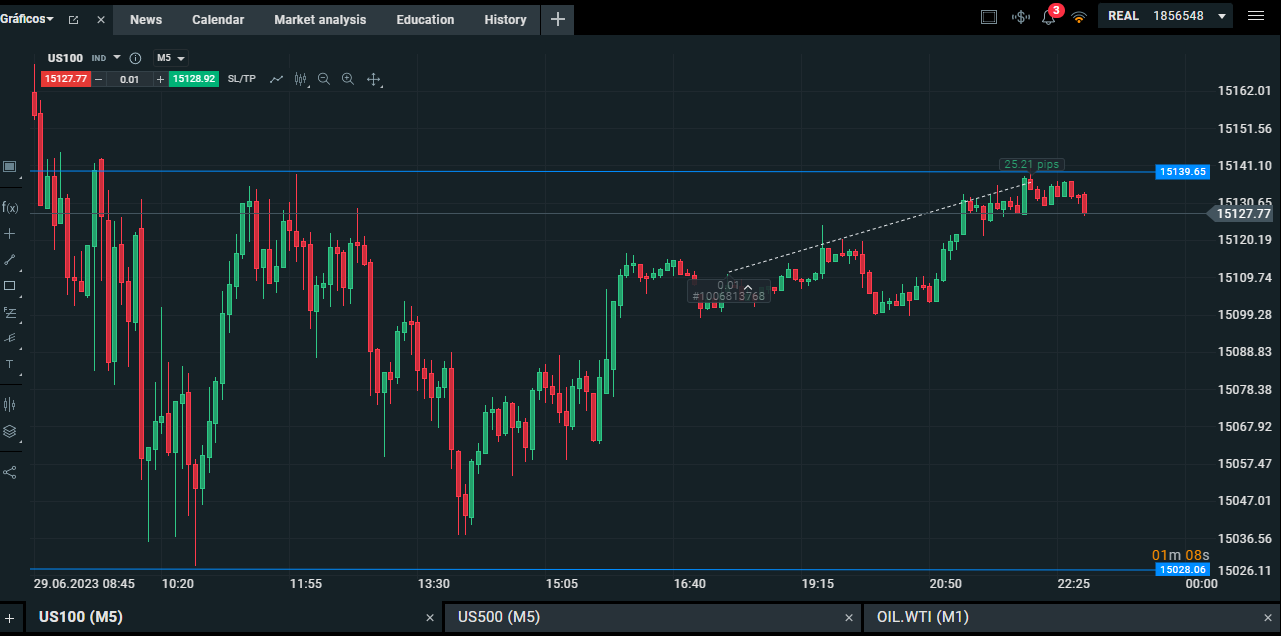Screen dimensions: 1281x636
Task: Sell at red 15127.77 price button
Action: 66,79
